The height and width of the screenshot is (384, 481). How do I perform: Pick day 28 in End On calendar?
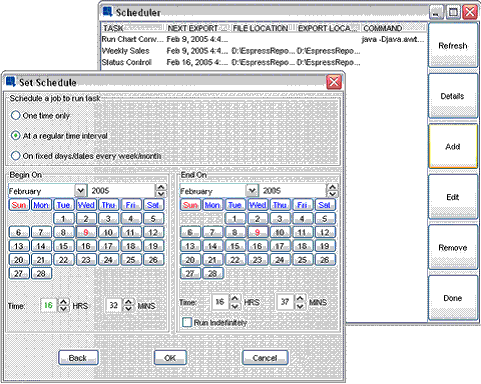pos(212,273)
